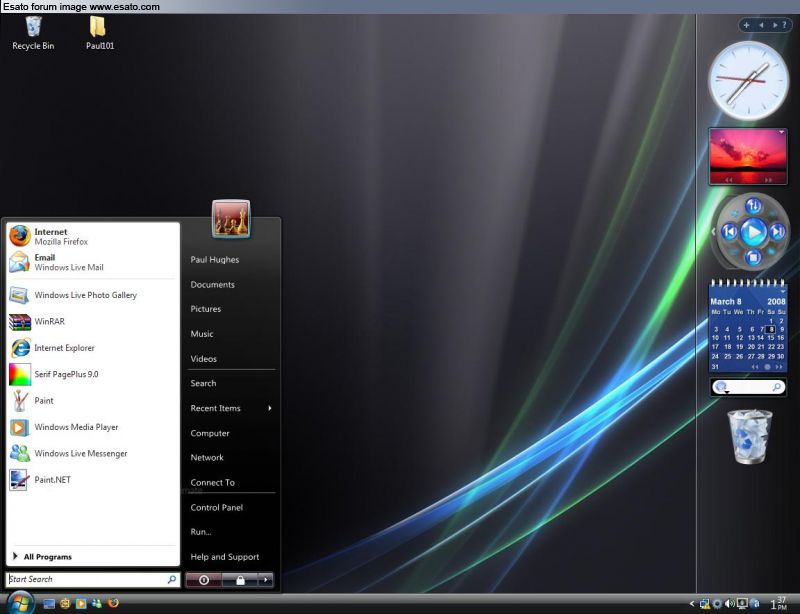The width and height of the screenshot is (800, 614).
Task: Open Serif PagePlus 9.0
Action: [x=93, y=374]
